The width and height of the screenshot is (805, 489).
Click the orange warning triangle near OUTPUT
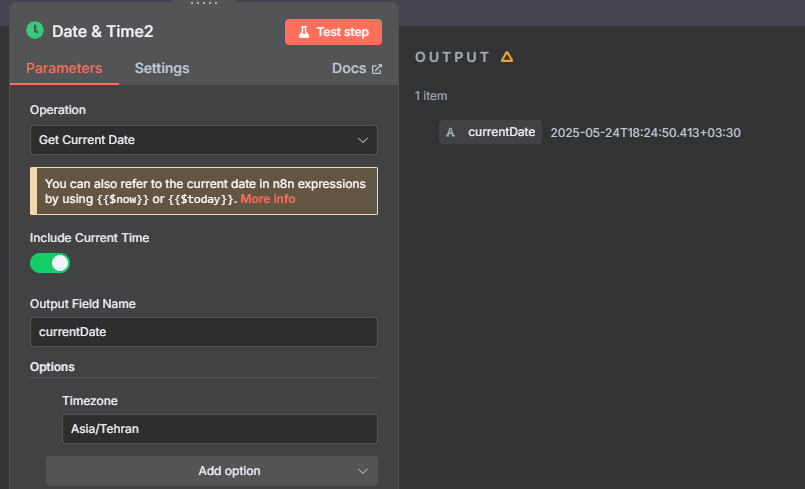[507, 57]
